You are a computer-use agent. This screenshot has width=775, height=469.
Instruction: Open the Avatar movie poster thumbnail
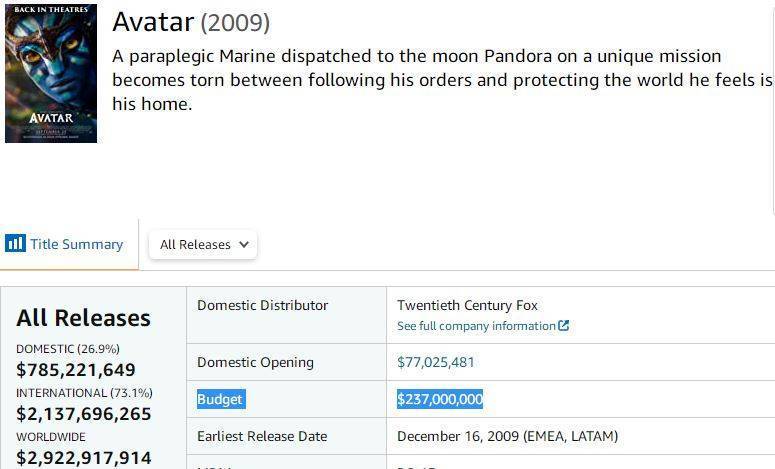(x=51, y=74)
